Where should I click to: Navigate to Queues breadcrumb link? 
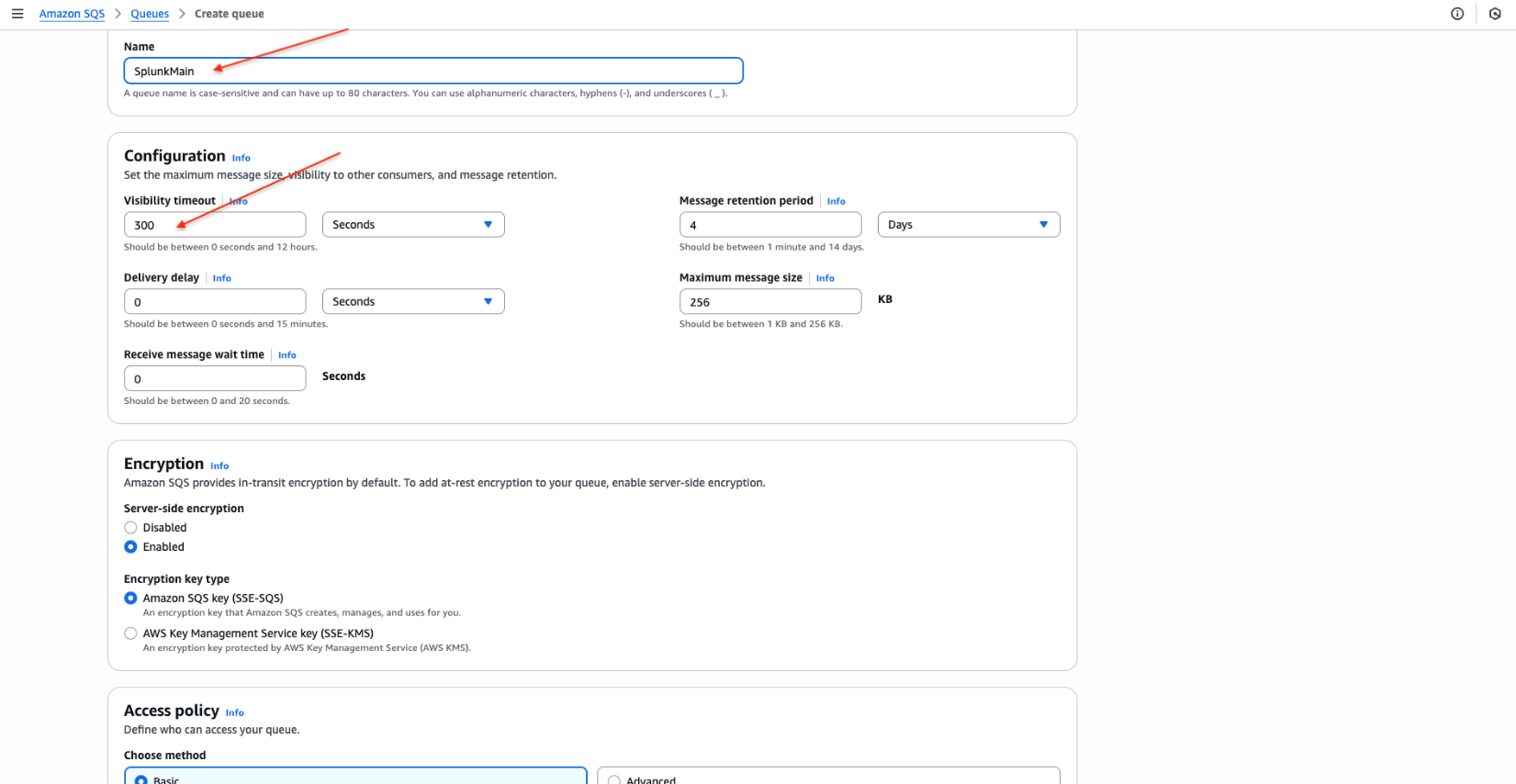(150, 14)
